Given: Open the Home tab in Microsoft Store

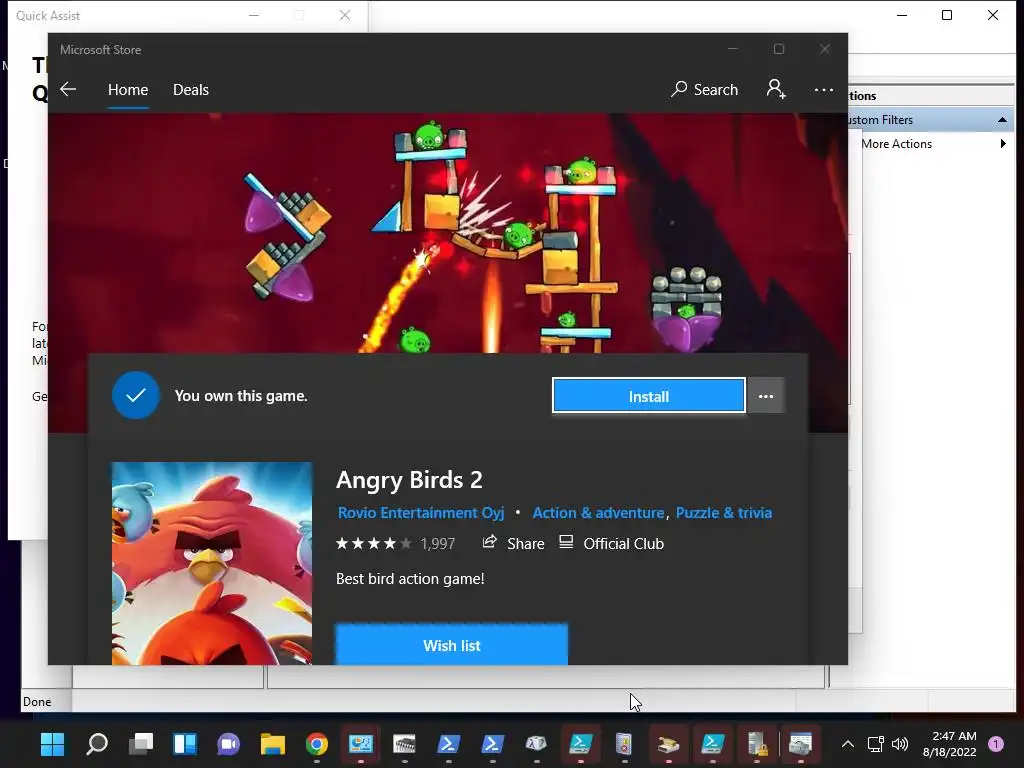Looking at the screenshot, I should (128, 89).
